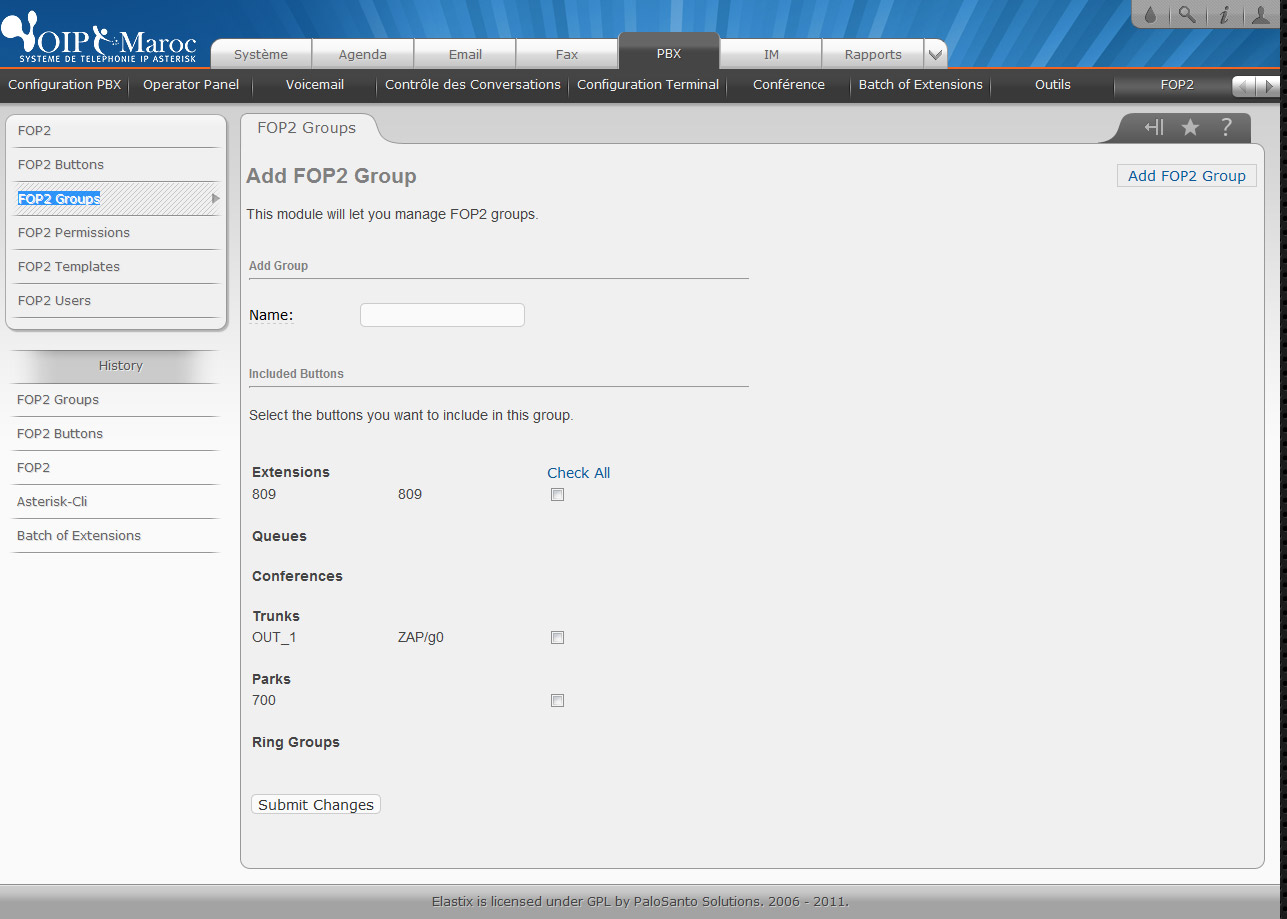Image resolution: width=1287 pixels, height=919 pixels.
Task: Open help with question mark icon
Action: click(1226, 128)
